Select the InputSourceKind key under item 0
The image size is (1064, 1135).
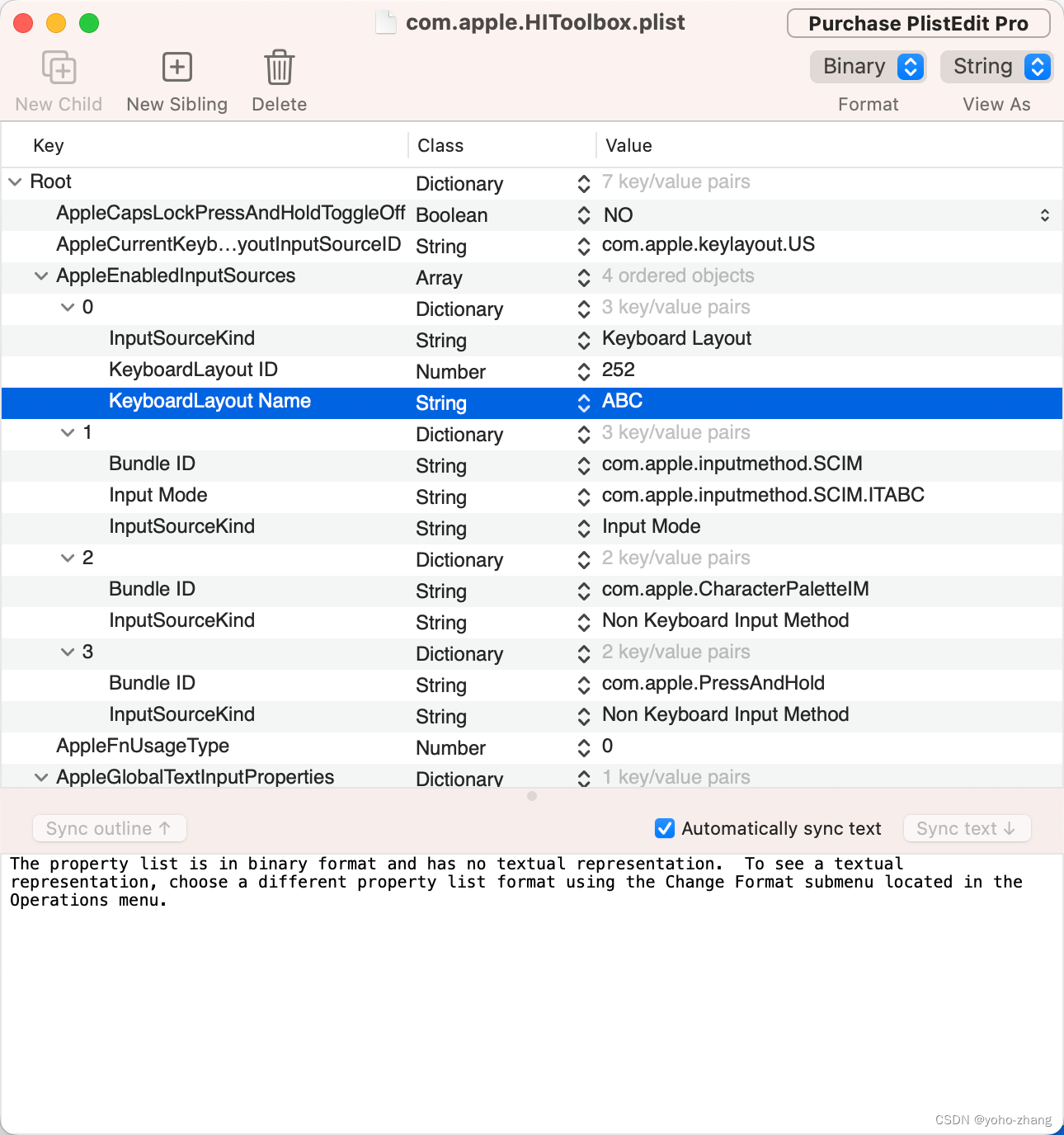181,338
